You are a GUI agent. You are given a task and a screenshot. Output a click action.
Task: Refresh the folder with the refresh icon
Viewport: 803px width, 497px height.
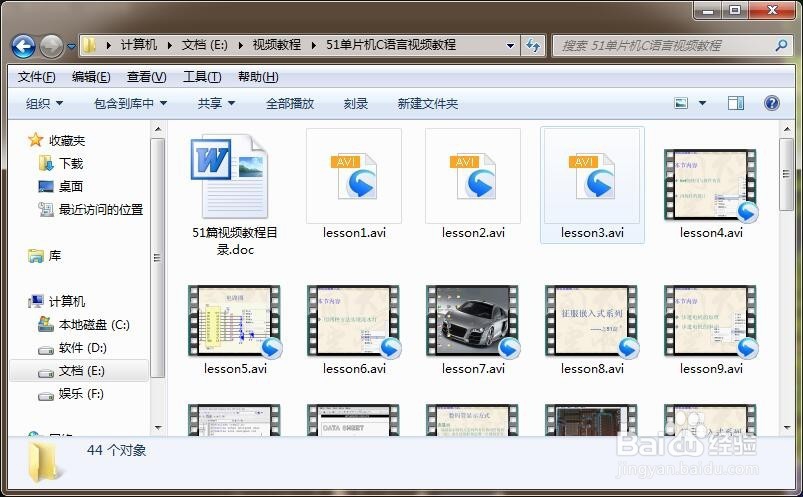pos(533,46)
